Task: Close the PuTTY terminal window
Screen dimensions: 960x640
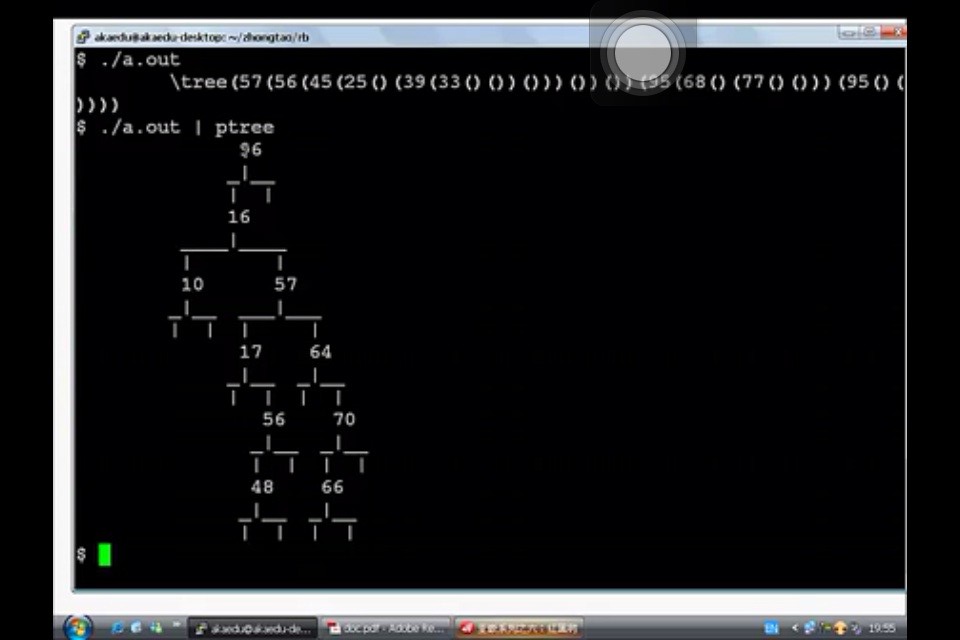Action: tap(893, 32)
